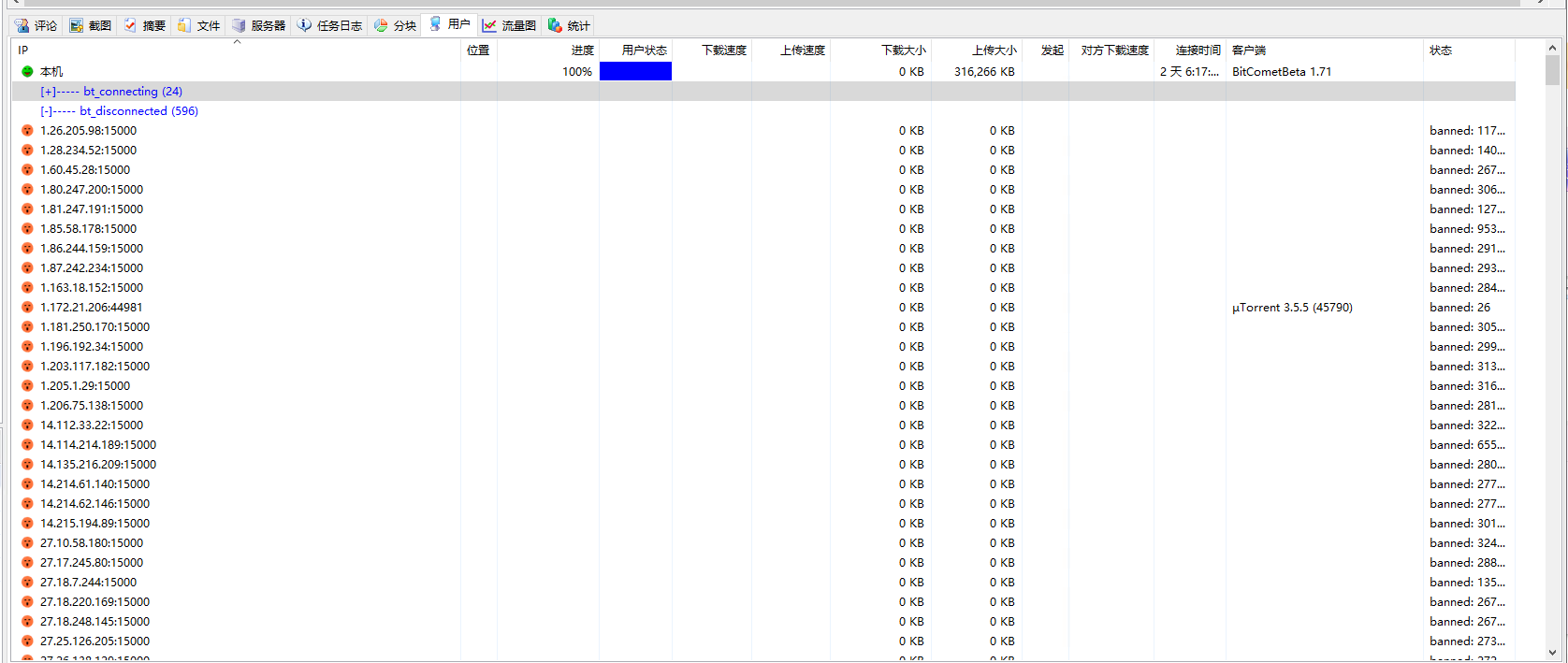Viewport: 1568px width, 663px height.
Task: Switch to the 流量图 traffic chart tab
Action: pyautogui.click(x=510, y=25)
